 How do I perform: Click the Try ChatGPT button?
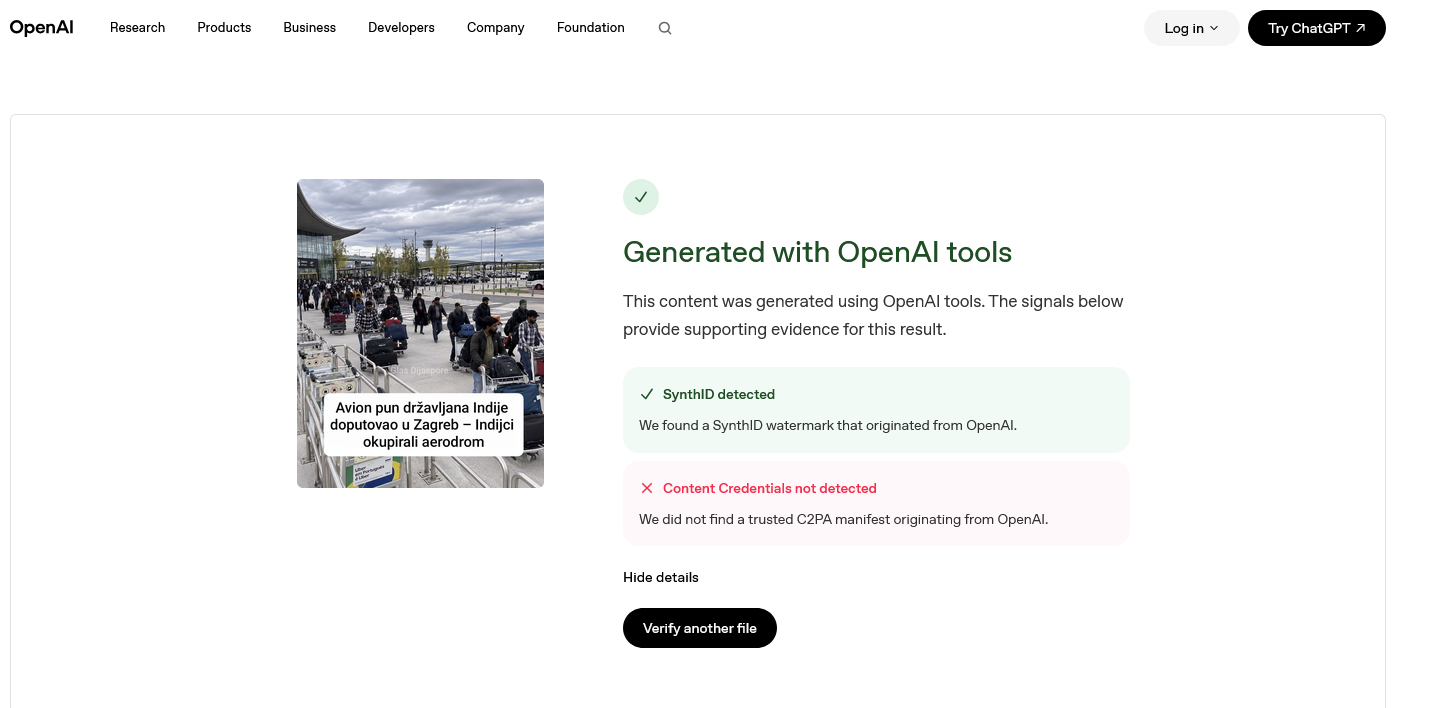1316,28
